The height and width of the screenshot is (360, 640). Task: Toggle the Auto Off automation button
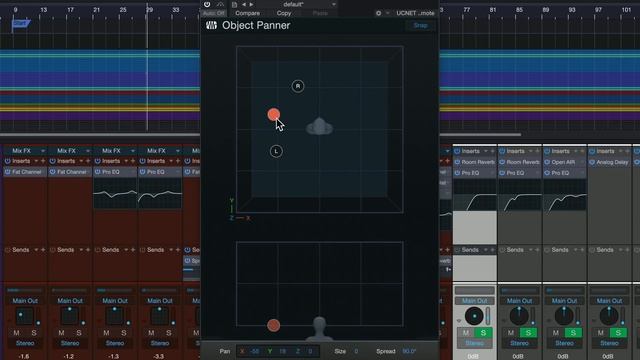[x=213, y=13]
